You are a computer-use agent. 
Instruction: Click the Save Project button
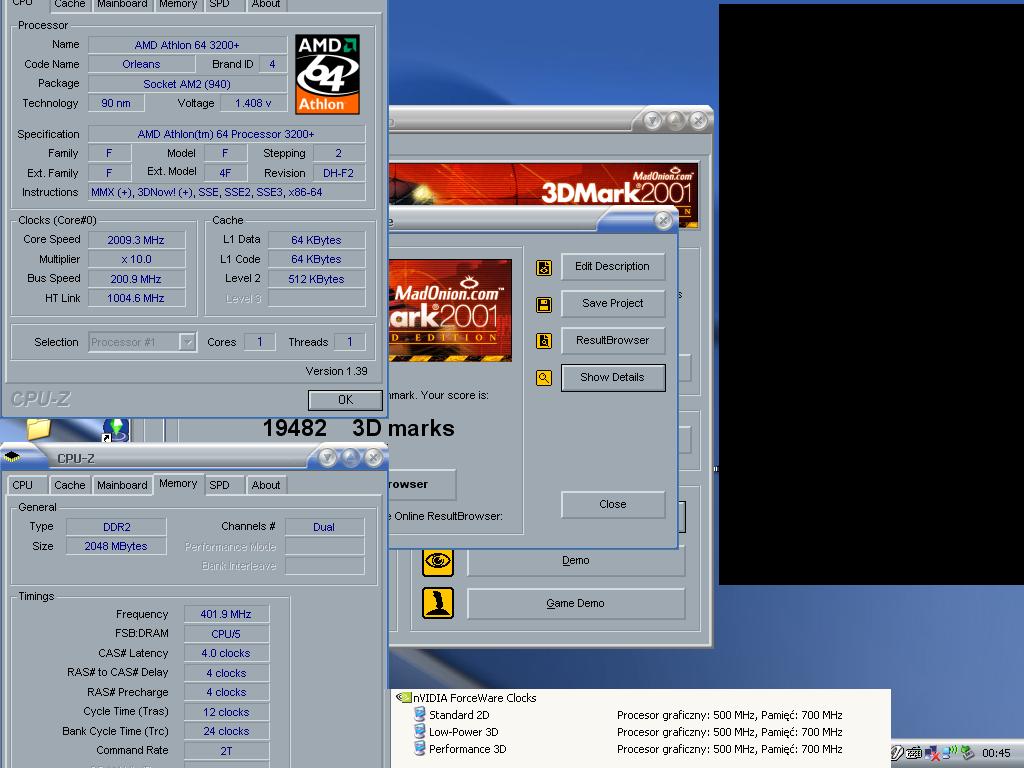[x=613, y=304]
